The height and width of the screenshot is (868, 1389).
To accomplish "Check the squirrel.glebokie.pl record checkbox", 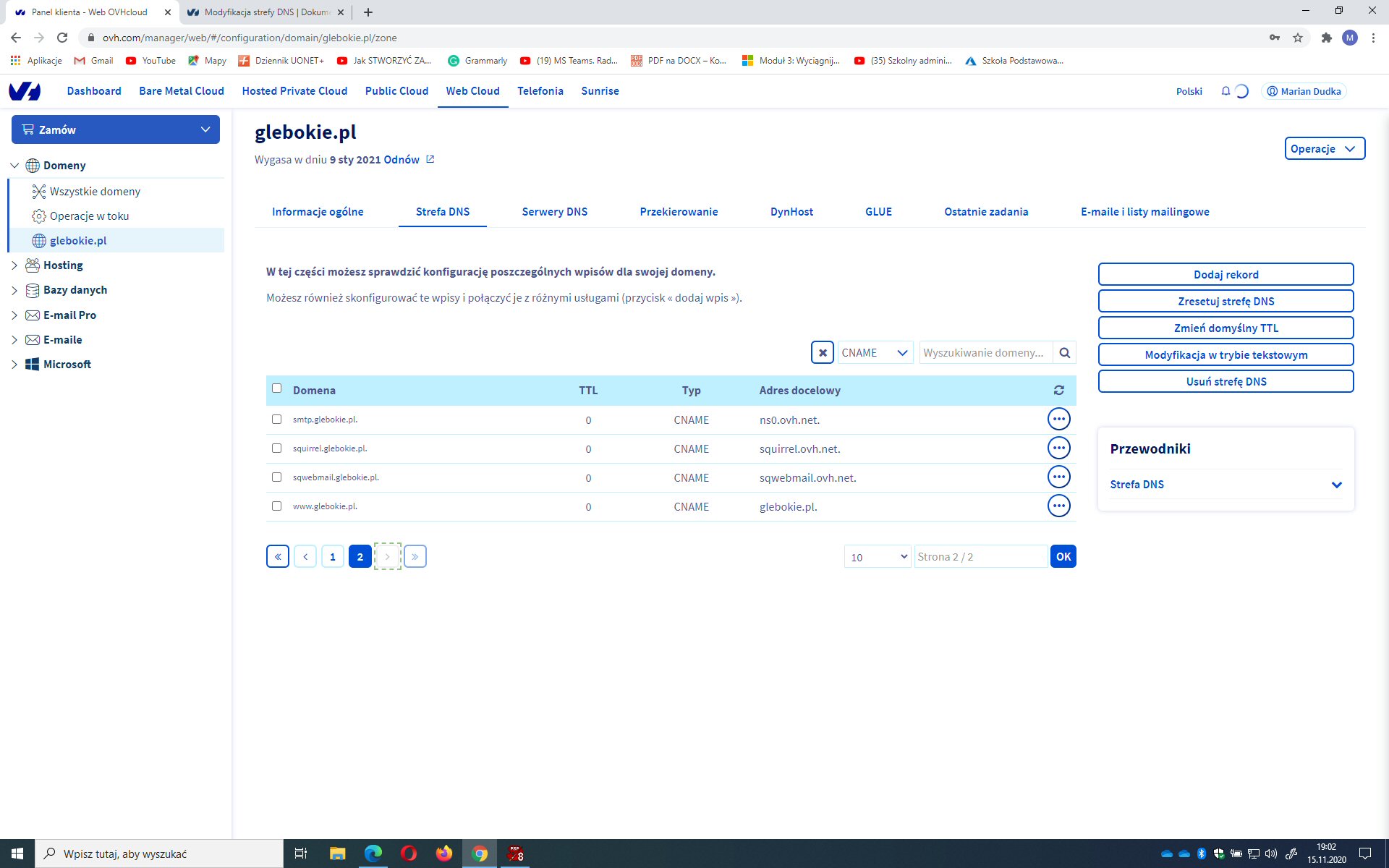I will click(276, 448).
